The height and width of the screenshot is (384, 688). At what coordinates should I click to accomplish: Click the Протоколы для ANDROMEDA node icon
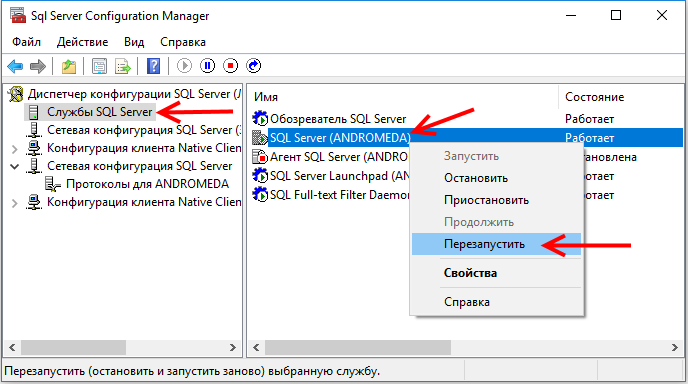[x=53, y=184]
